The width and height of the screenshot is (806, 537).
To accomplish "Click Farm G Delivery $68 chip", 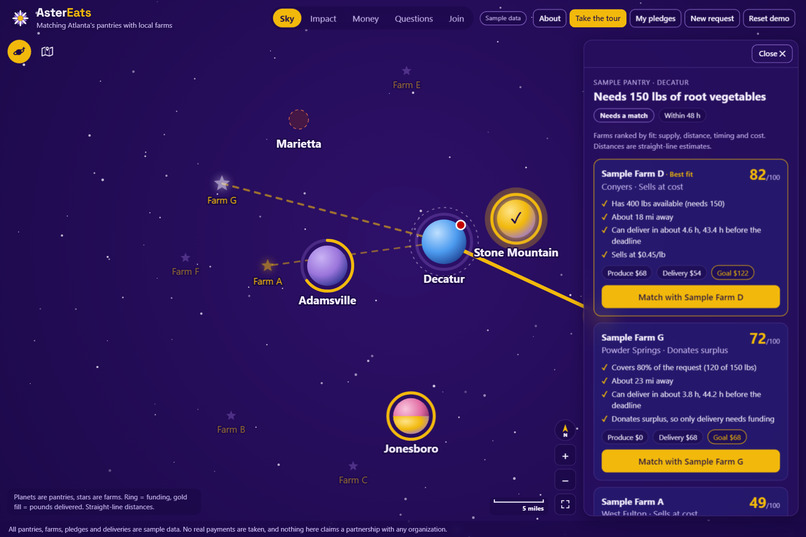I will click(677, 437).
